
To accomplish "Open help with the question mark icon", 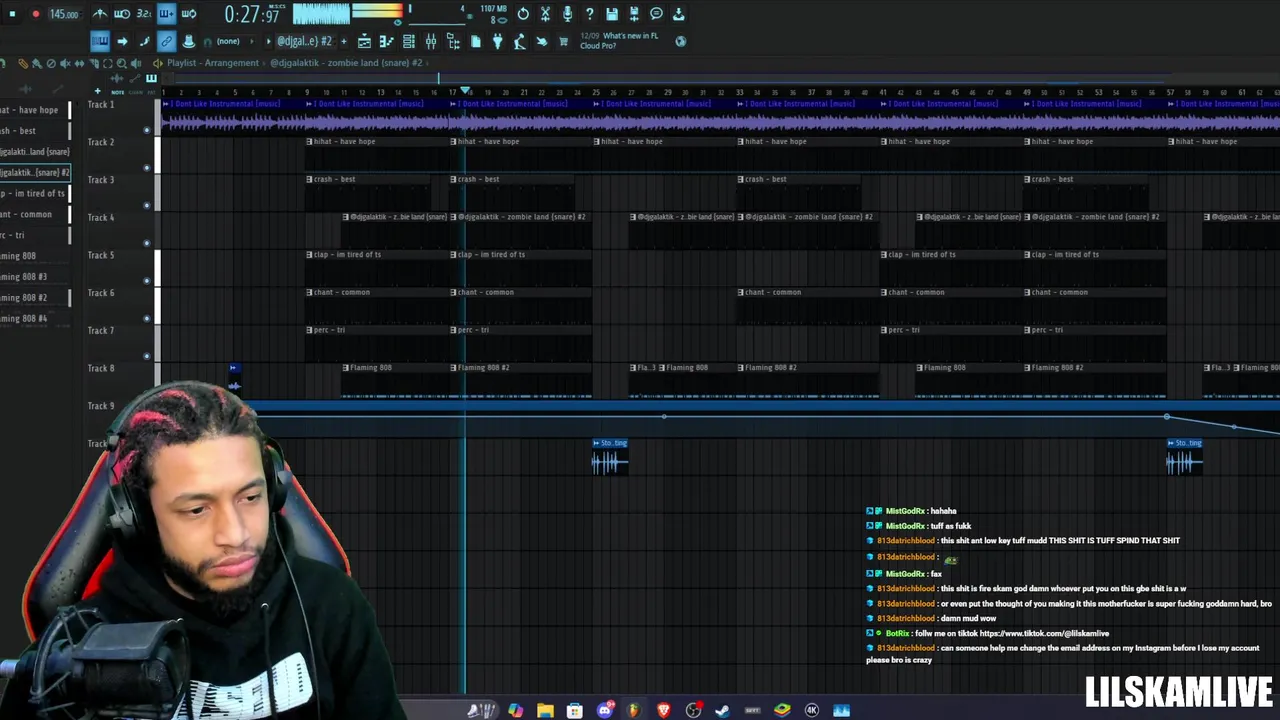I will [x=589, y=14].
